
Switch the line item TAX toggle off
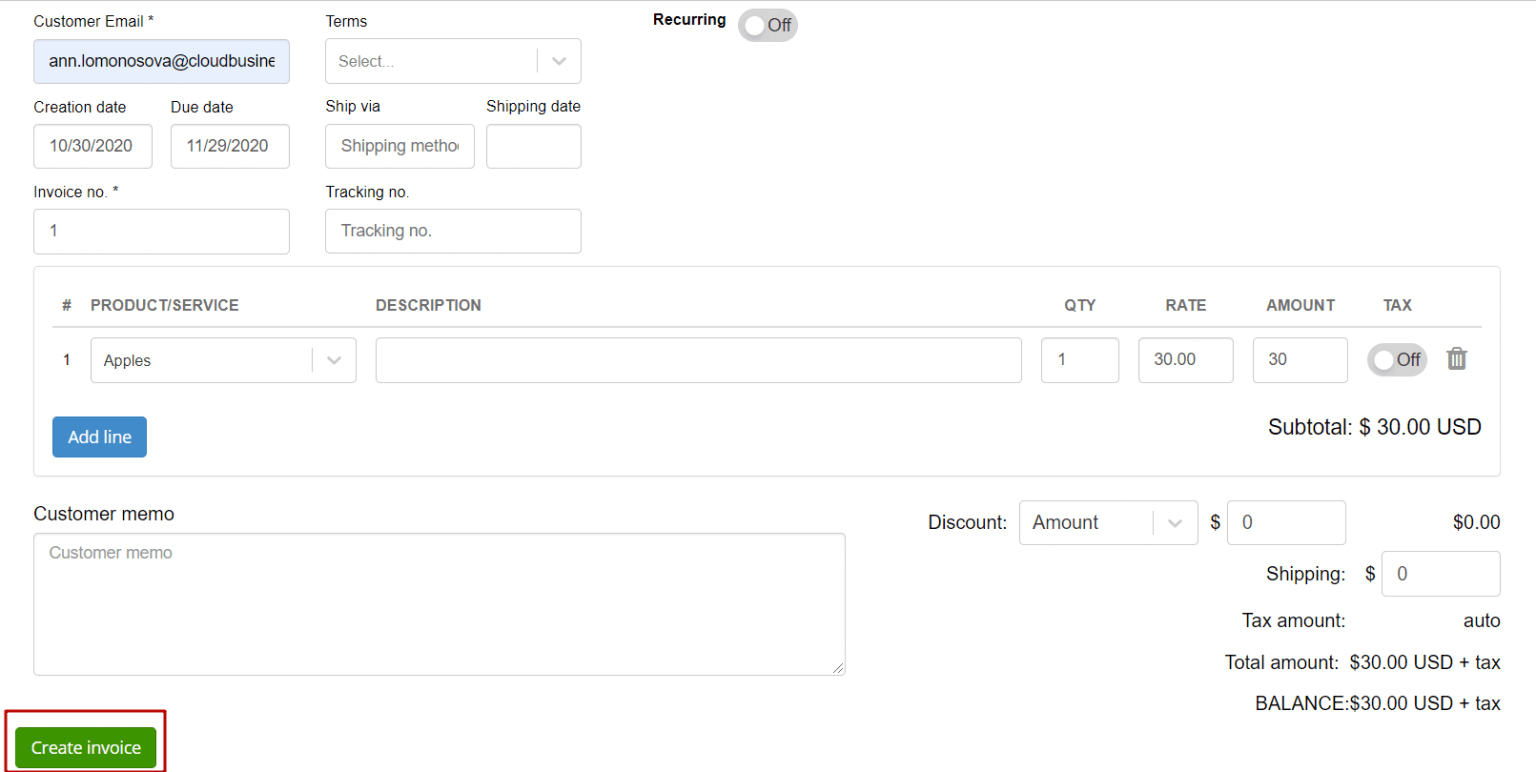1397,359
